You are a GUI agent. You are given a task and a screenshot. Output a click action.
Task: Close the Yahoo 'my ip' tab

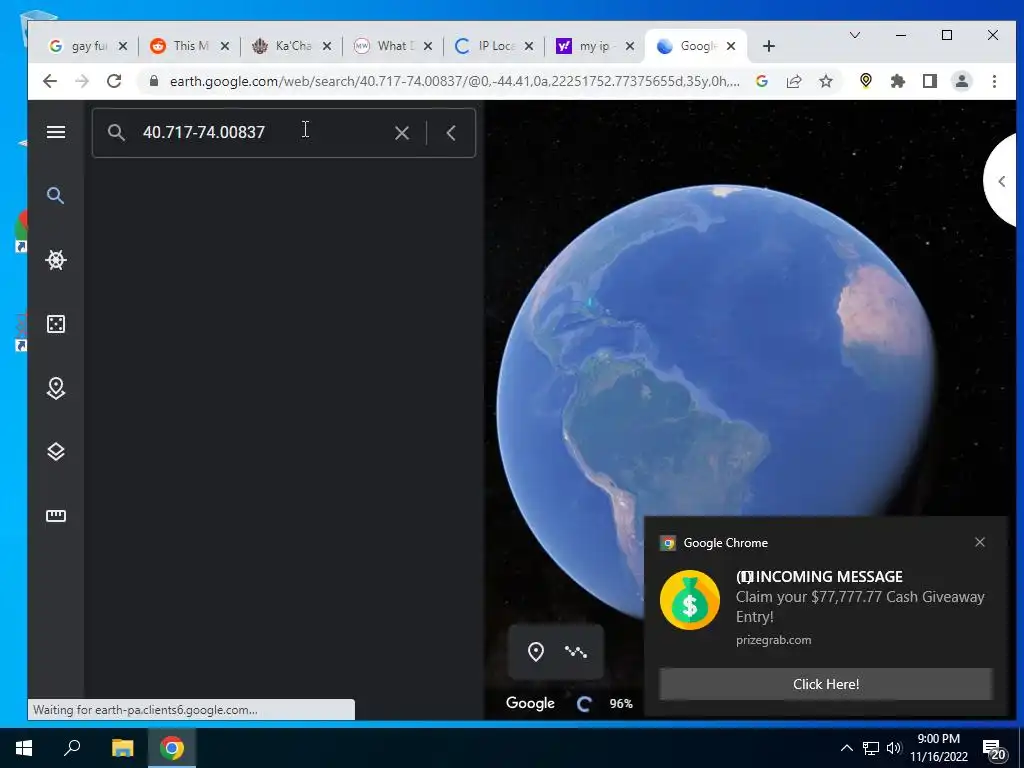tap(630, 46)
